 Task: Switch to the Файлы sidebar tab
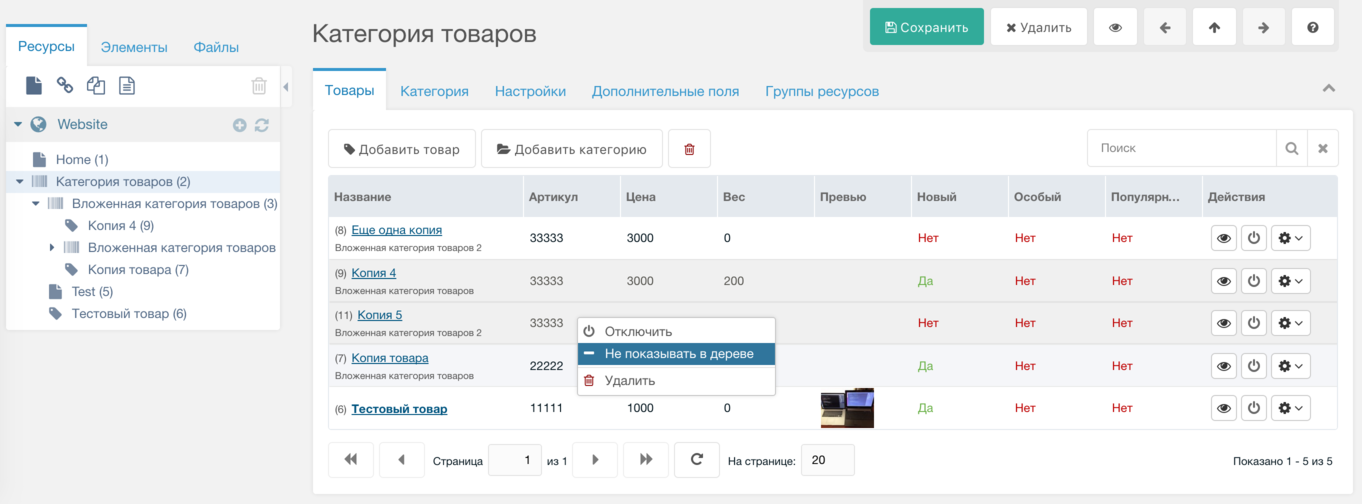[216, 47]
